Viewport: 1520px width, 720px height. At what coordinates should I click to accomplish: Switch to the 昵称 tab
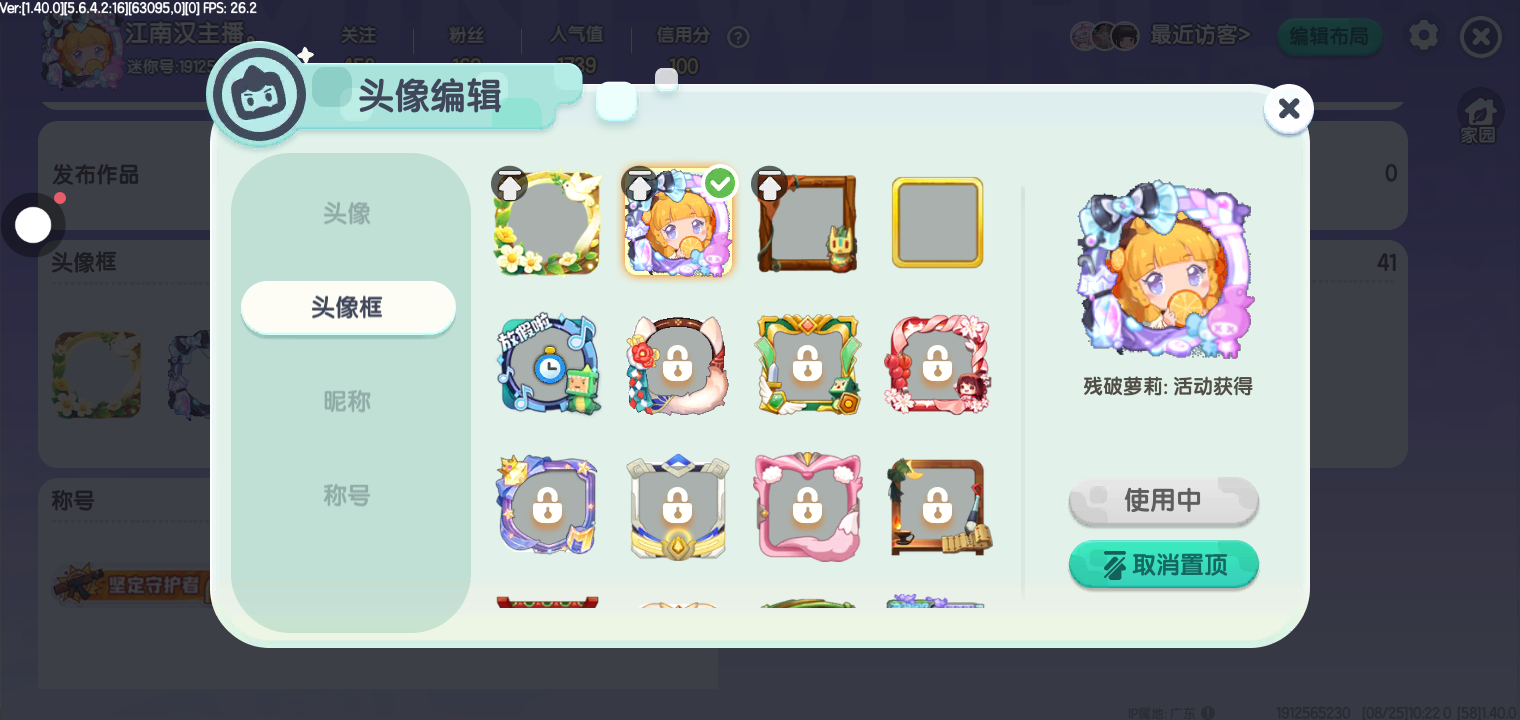pyautogui.click(x=347, y=401)
